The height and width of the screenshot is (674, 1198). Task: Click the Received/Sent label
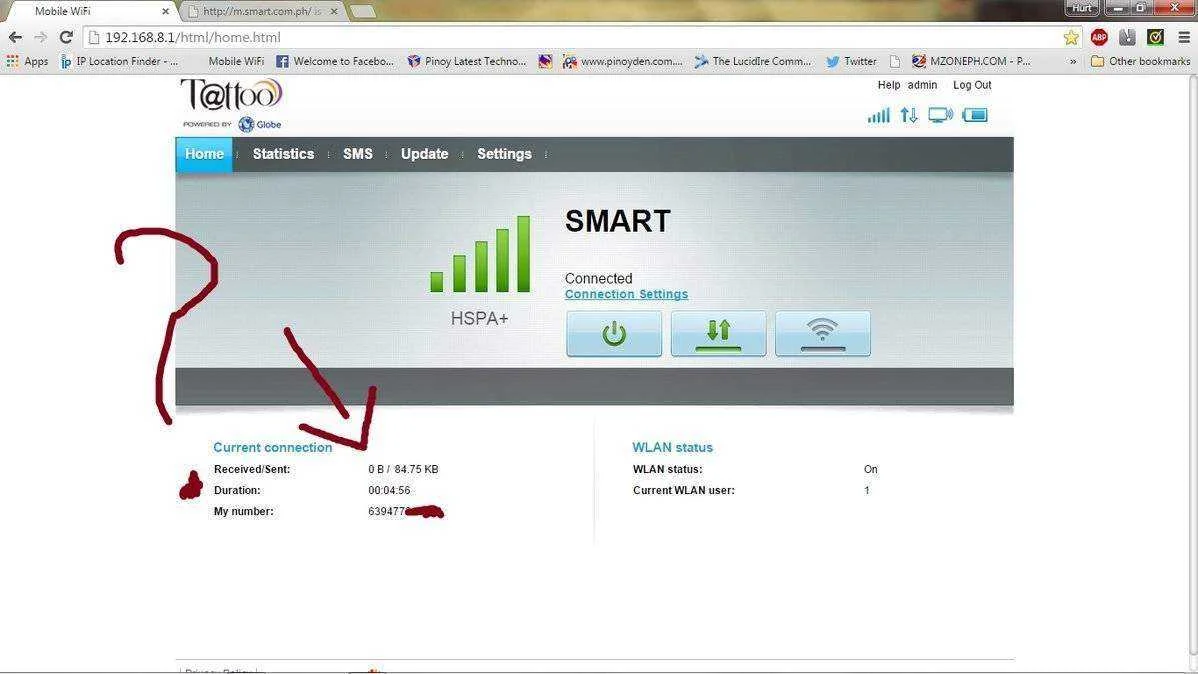[251, 469]
